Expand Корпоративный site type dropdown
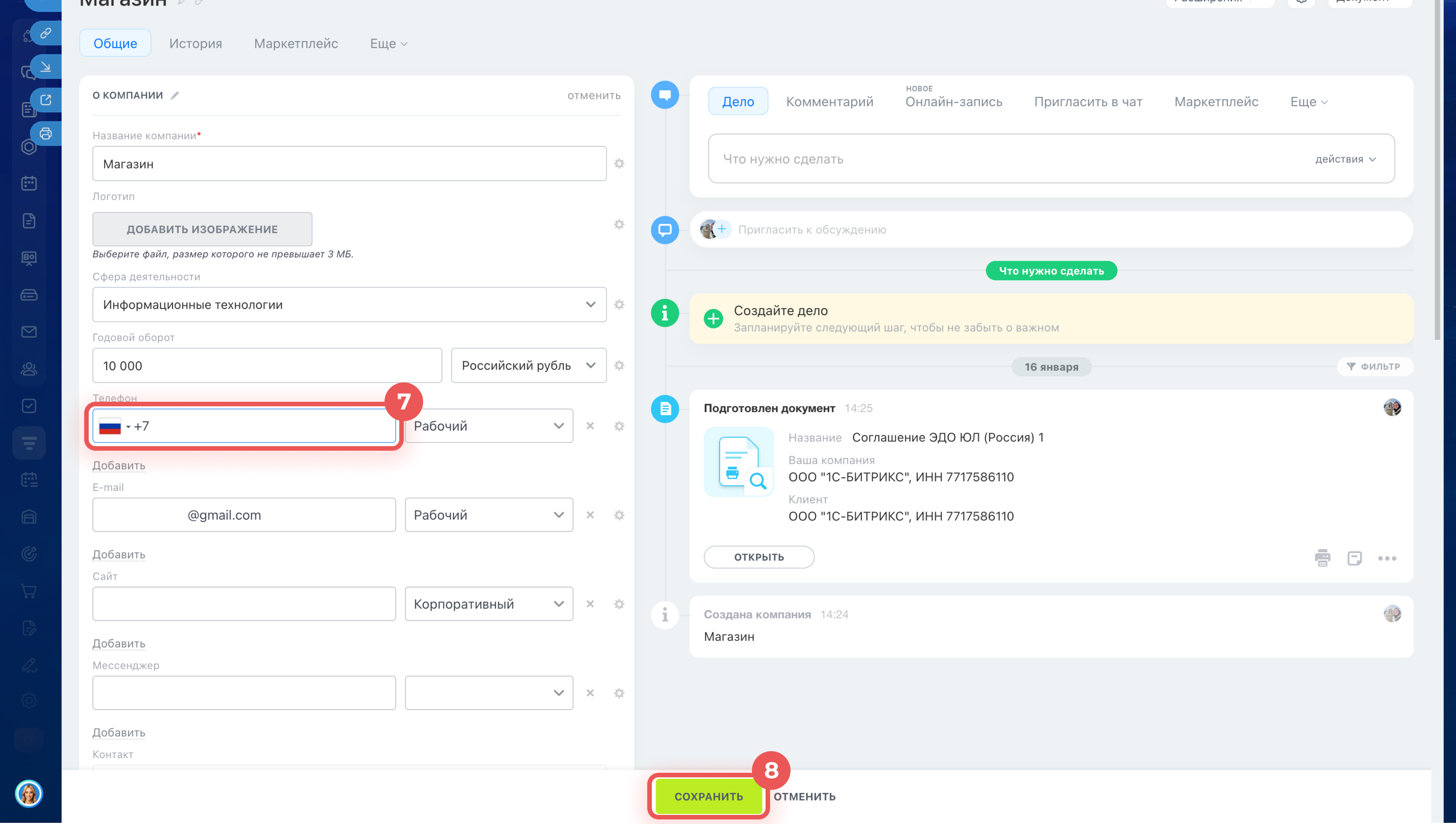Viewport: 1456px width, 824px height. pos(488,604)
